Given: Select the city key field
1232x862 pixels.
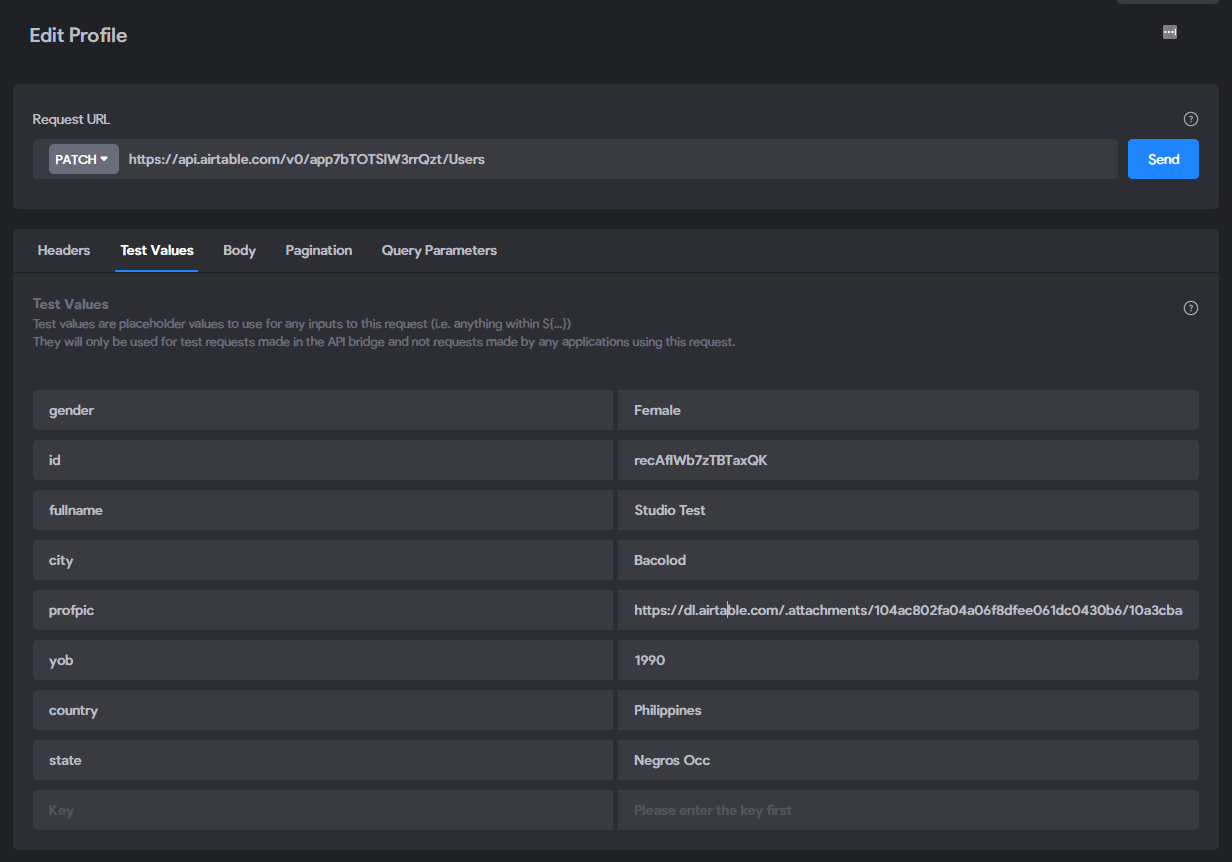Looking at the screenshot, I should point(323,560).
